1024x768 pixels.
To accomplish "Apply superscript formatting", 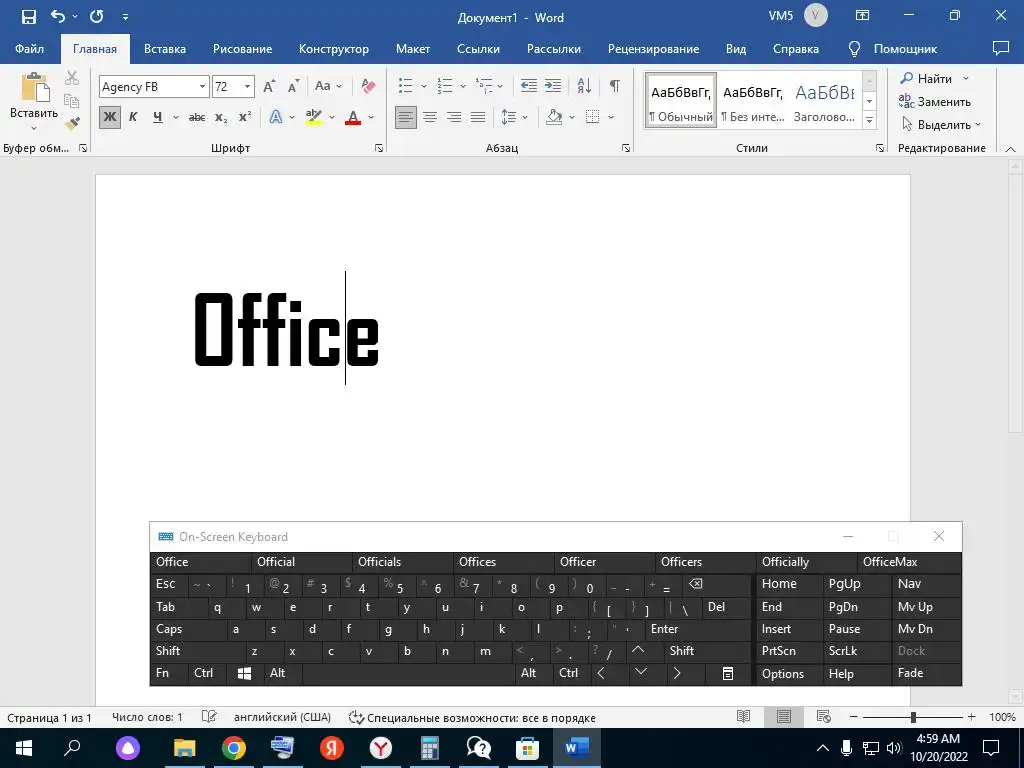I will (245, 117).
